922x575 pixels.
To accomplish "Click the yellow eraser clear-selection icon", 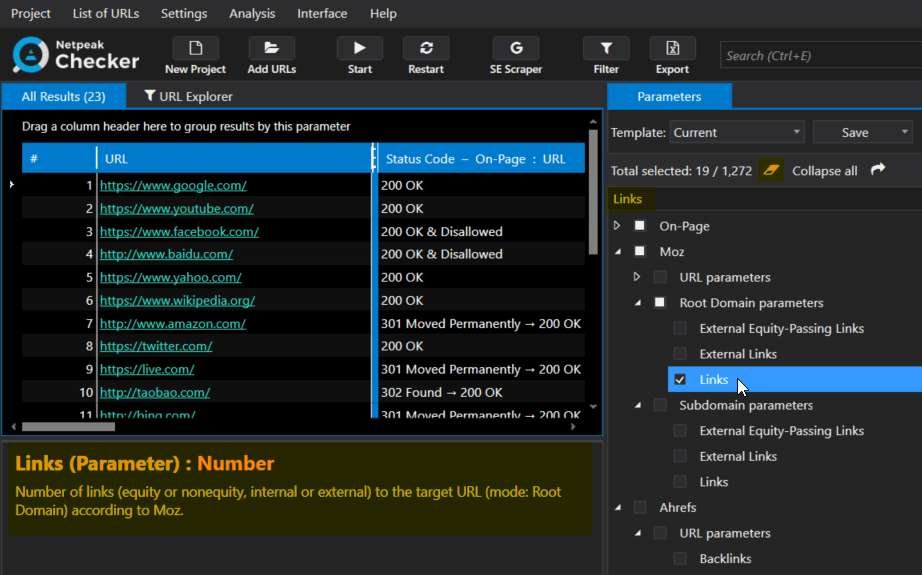I will (x=771, y=171).
